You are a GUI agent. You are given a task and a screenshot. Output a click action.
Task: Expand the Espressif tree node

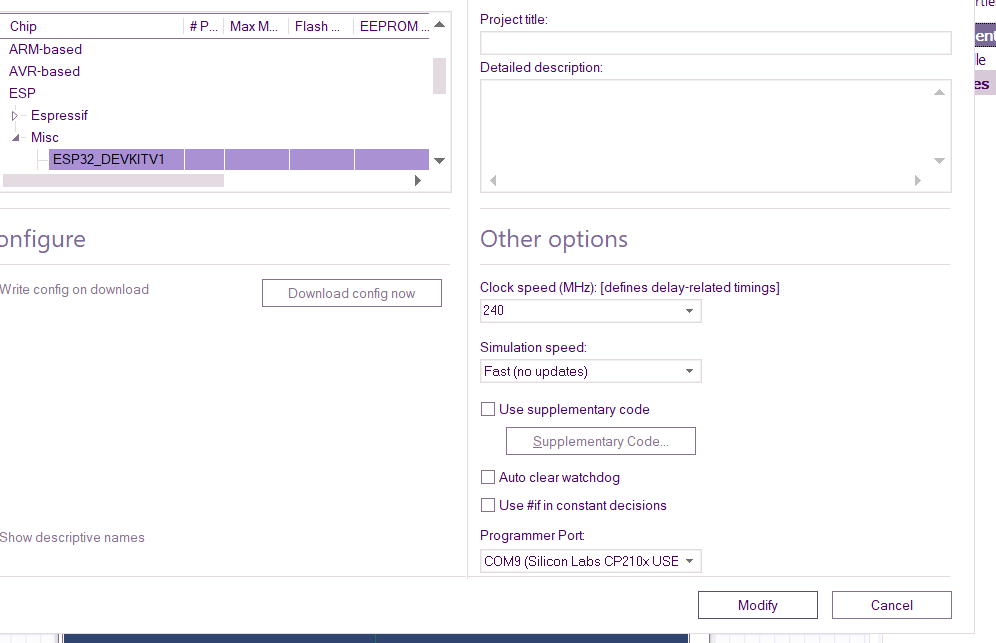pyautogui.click(x=15, y=116)
